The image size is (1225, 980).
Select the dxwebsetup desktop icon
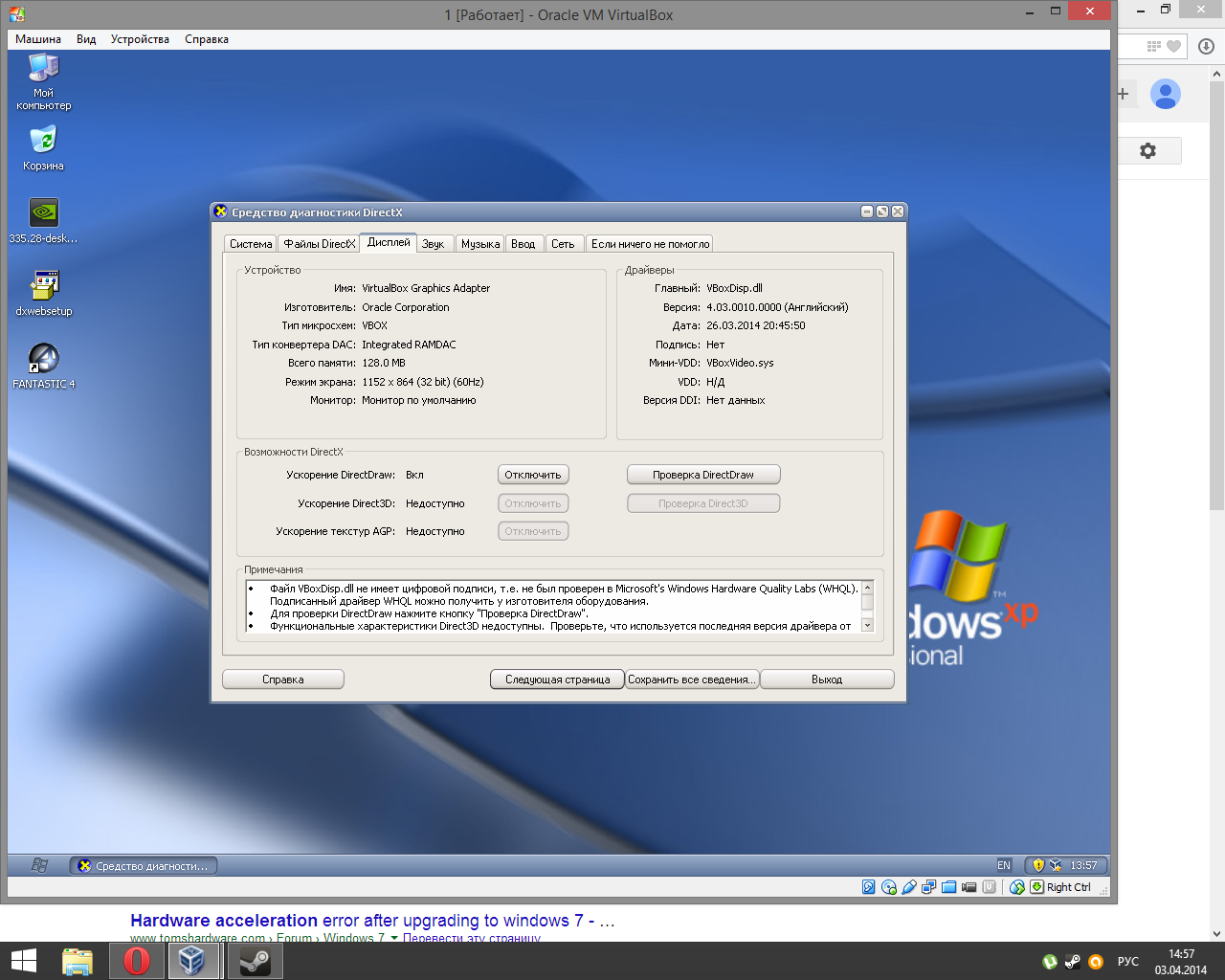44,294
